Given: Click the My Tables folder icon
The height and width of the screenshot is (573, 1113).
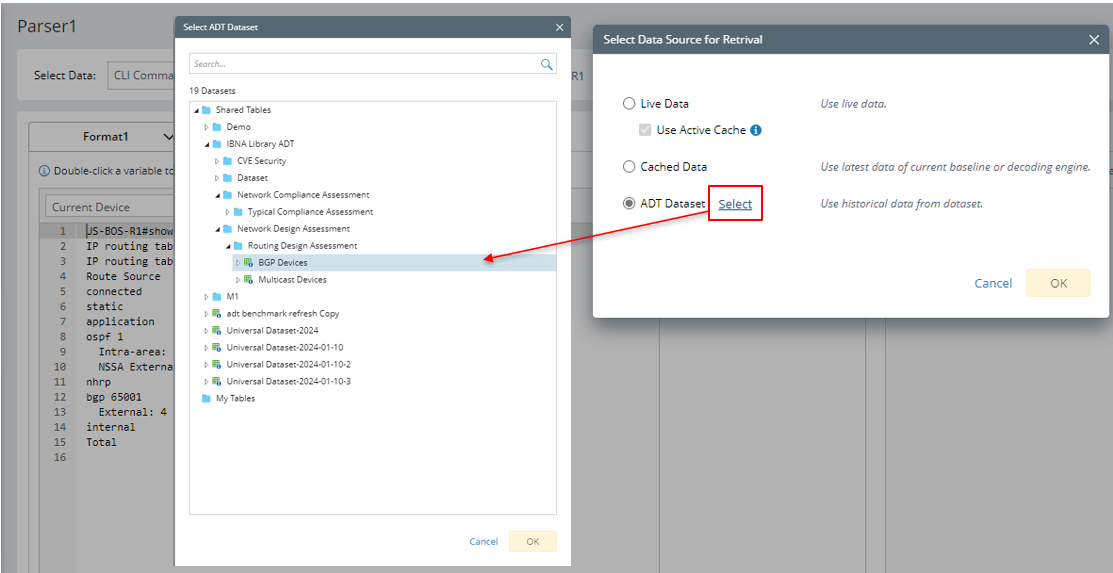Looking at the screenshot, I should coord(206,398).
